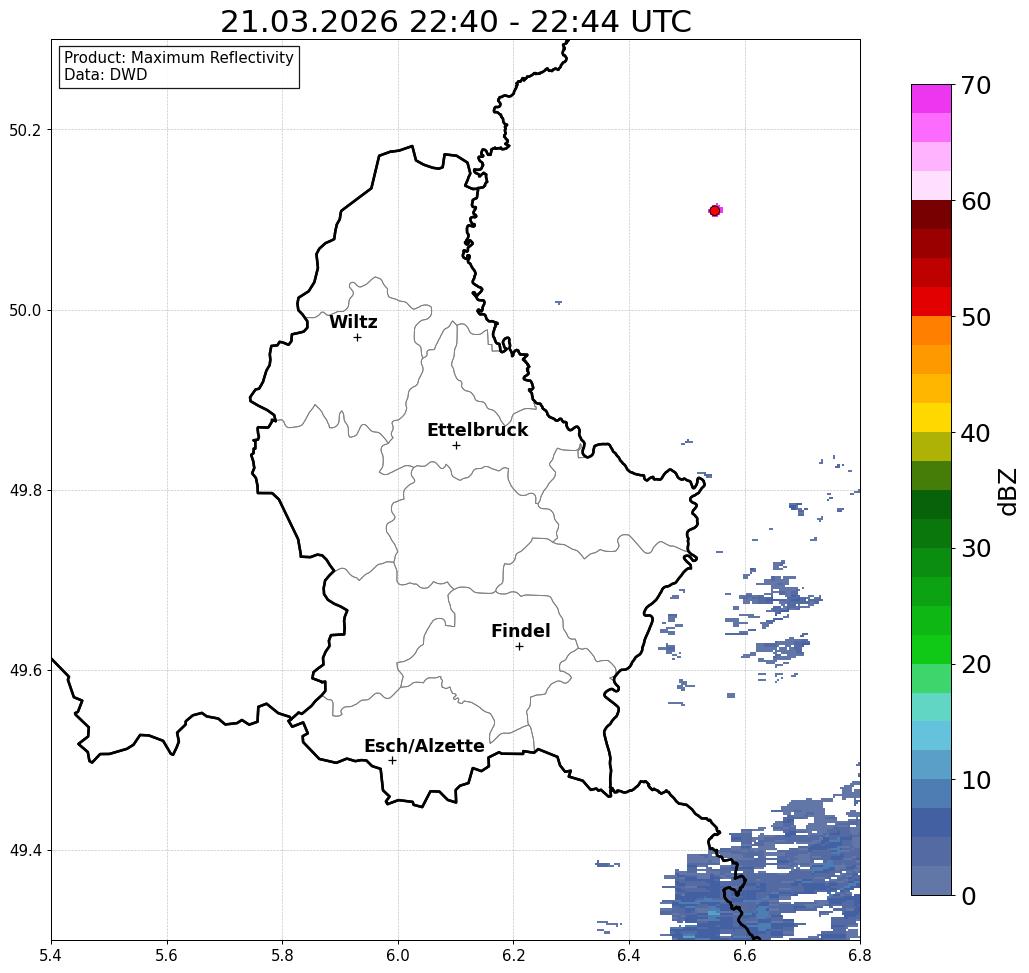Click the Product: Maximum Reflectivity text
Viewport: 1029px width, 973px height.
pyautogui.click(x=178, y=58)
